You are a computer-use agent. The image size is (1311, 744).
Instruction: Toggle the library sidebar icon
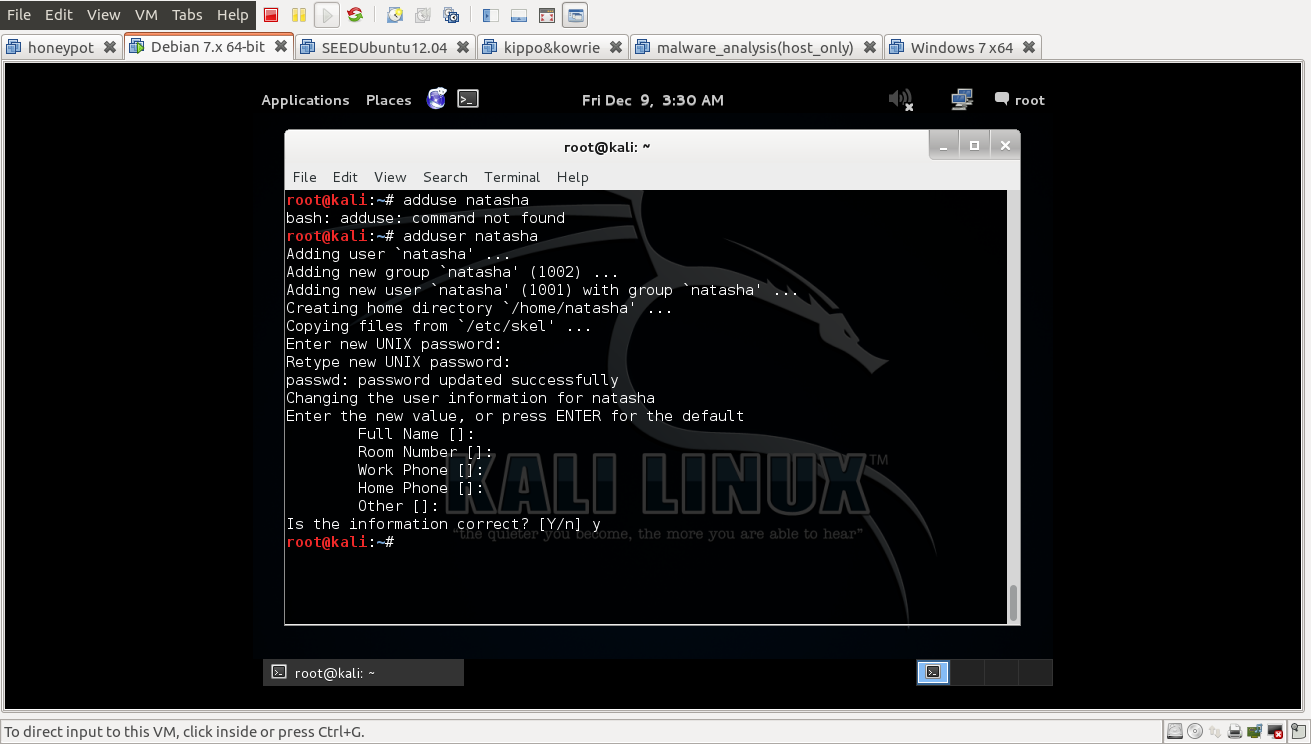pyautogui.click(x=491, y=15)
